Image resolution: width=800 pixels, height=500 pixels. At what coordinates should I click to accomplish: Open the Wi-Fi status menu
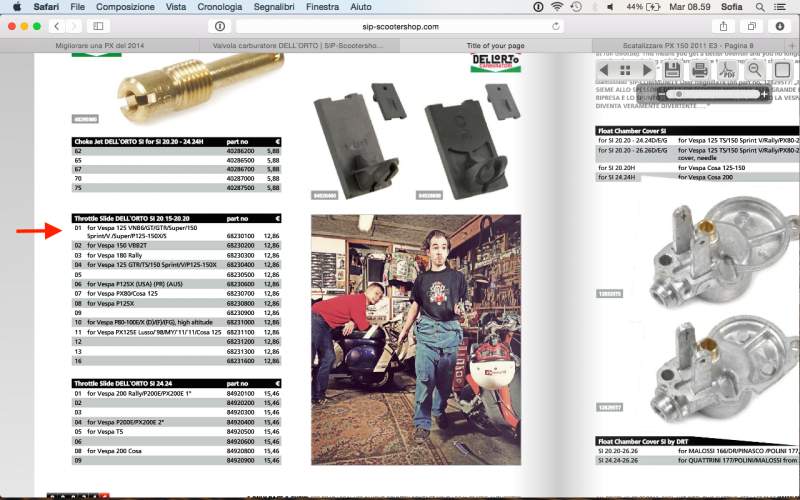(557, 7)
